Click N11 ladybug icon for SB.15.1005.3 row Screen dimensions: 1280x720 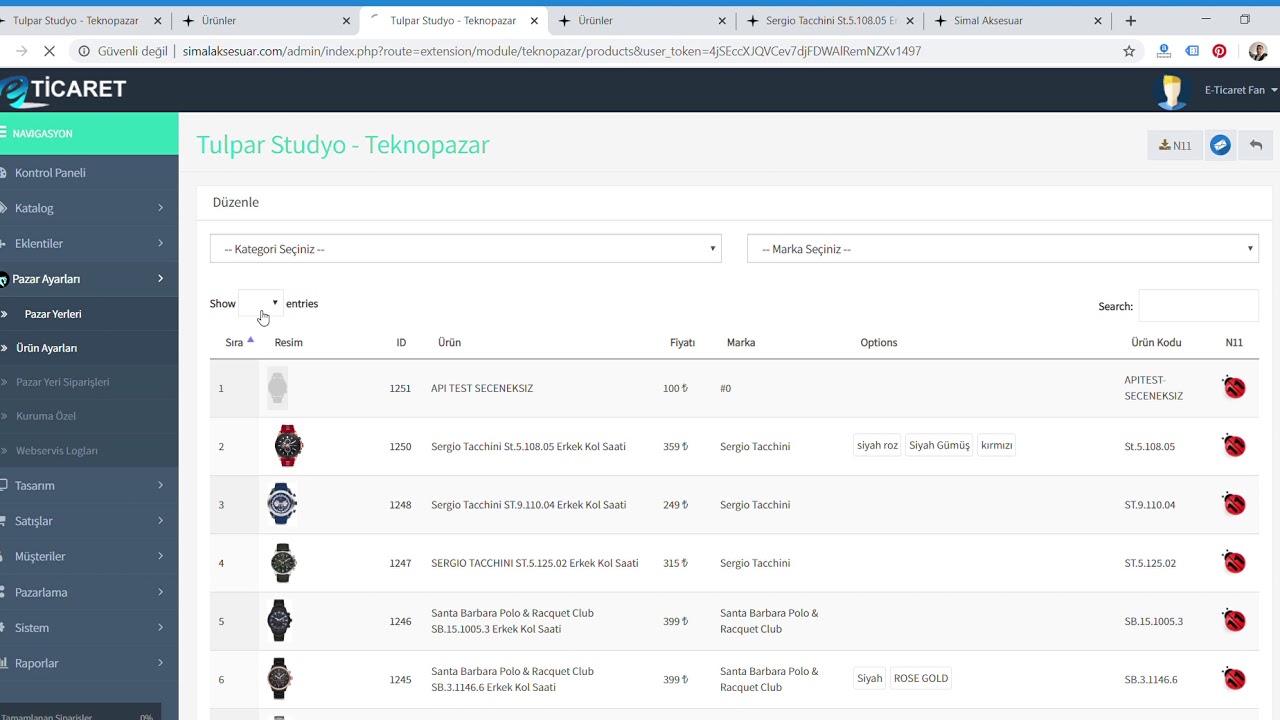click(1234, 620)
